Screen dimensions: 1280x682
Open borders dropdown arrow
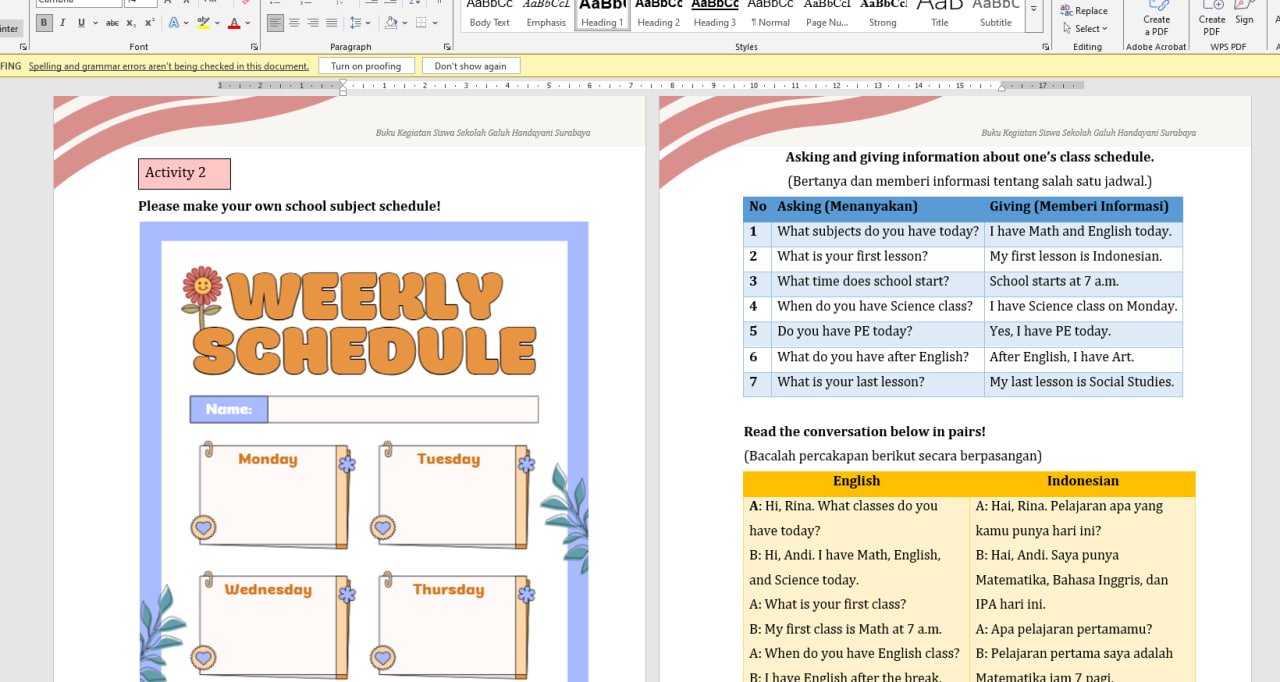[x=434, y=22]
